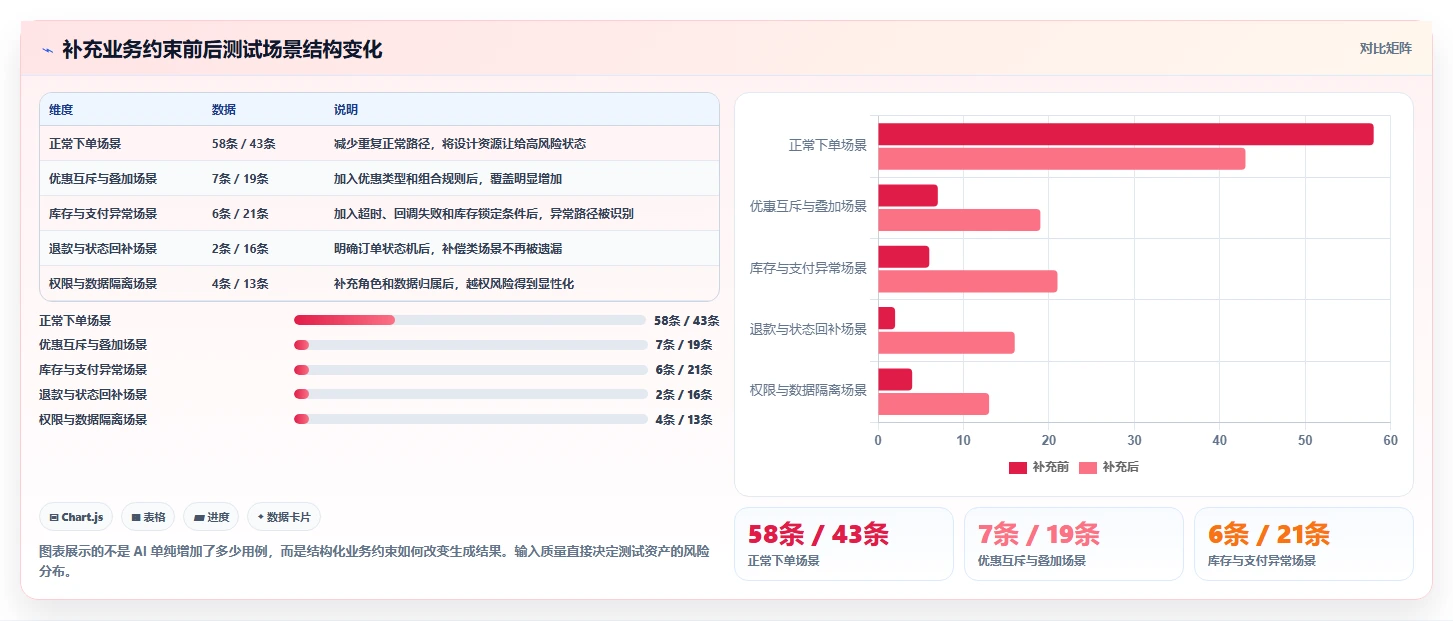1453x621 pixels.
Task: Click table cell 库存与支付异常场景
Action: tap(103, 214)
